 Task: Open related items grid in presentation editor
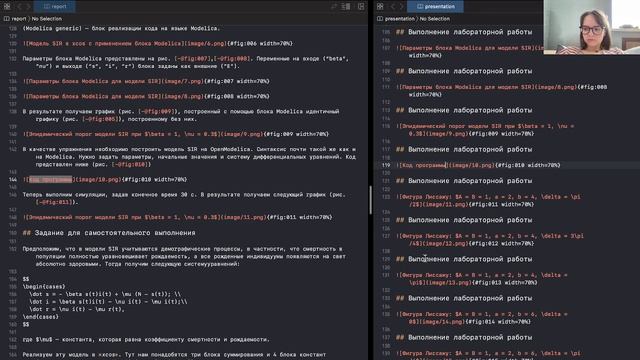[380, 6]
